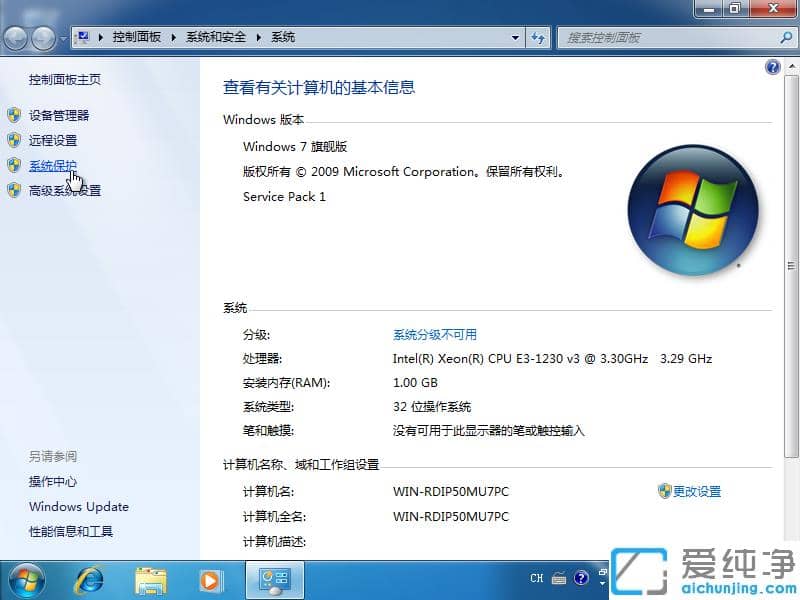800x600 pixels.
Task: Open the Start menu orb
Action: click(x=25, y=580)
